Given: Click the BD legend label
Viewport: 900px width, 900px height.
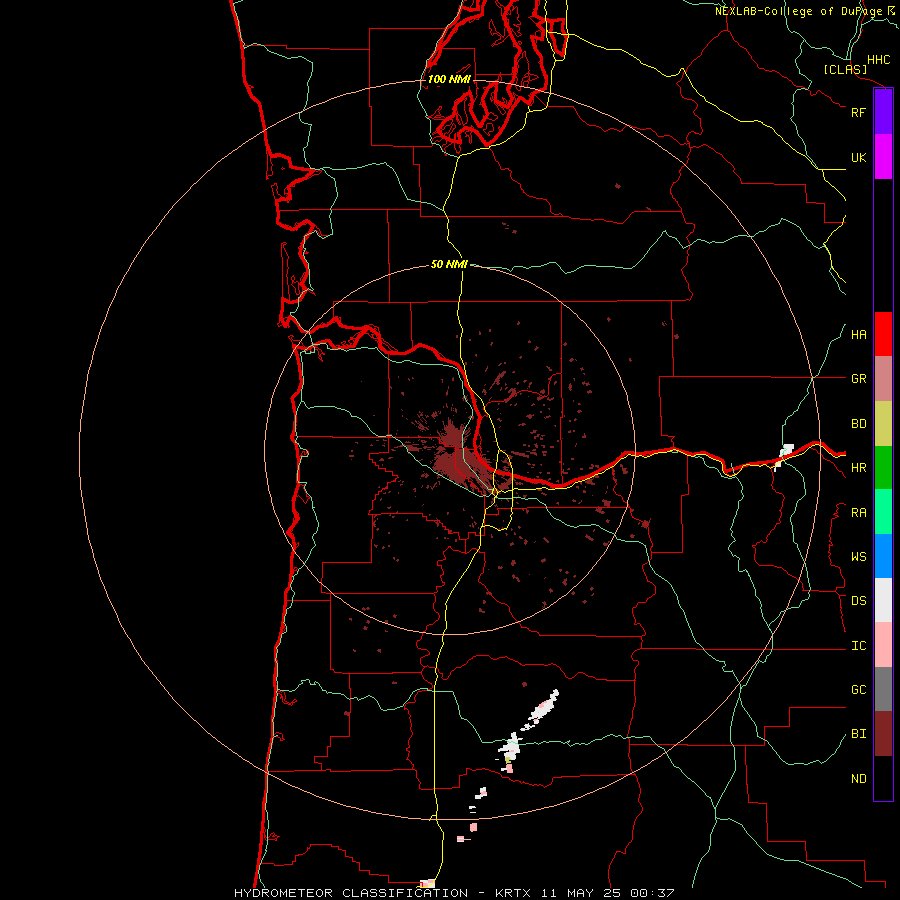Looking at the screenshot, I should pos(859,424).
